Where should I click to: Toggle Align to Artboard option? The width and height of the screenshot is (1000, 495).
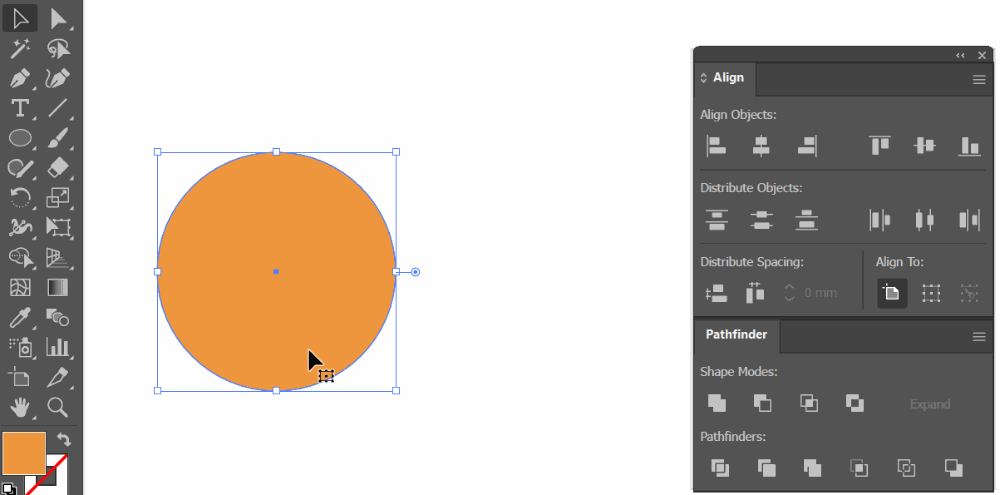[x=892, y=293]
